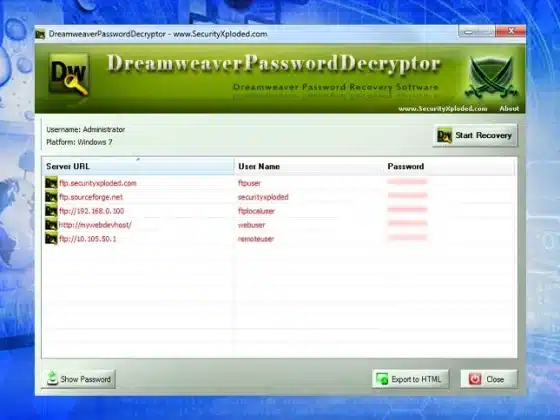
Task: Select icon beside http://mywebdevhost/ row
Action: coord(51,225)
